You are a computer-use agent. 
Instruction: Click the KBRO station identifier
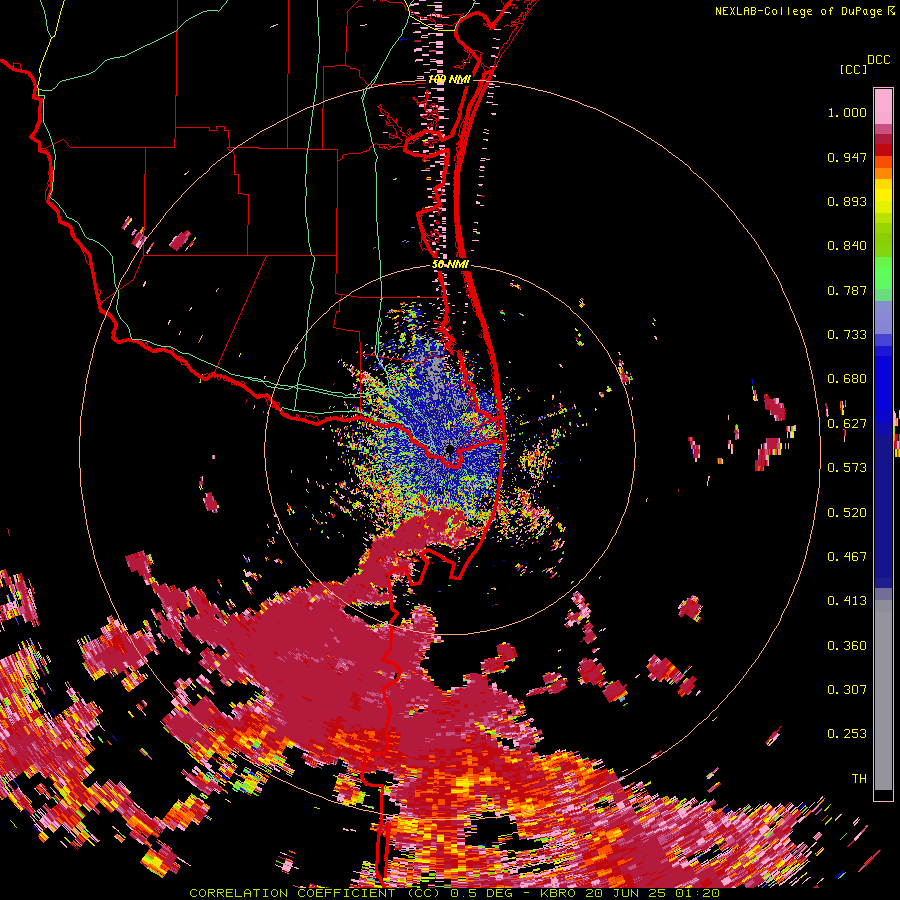click(557, 893)
